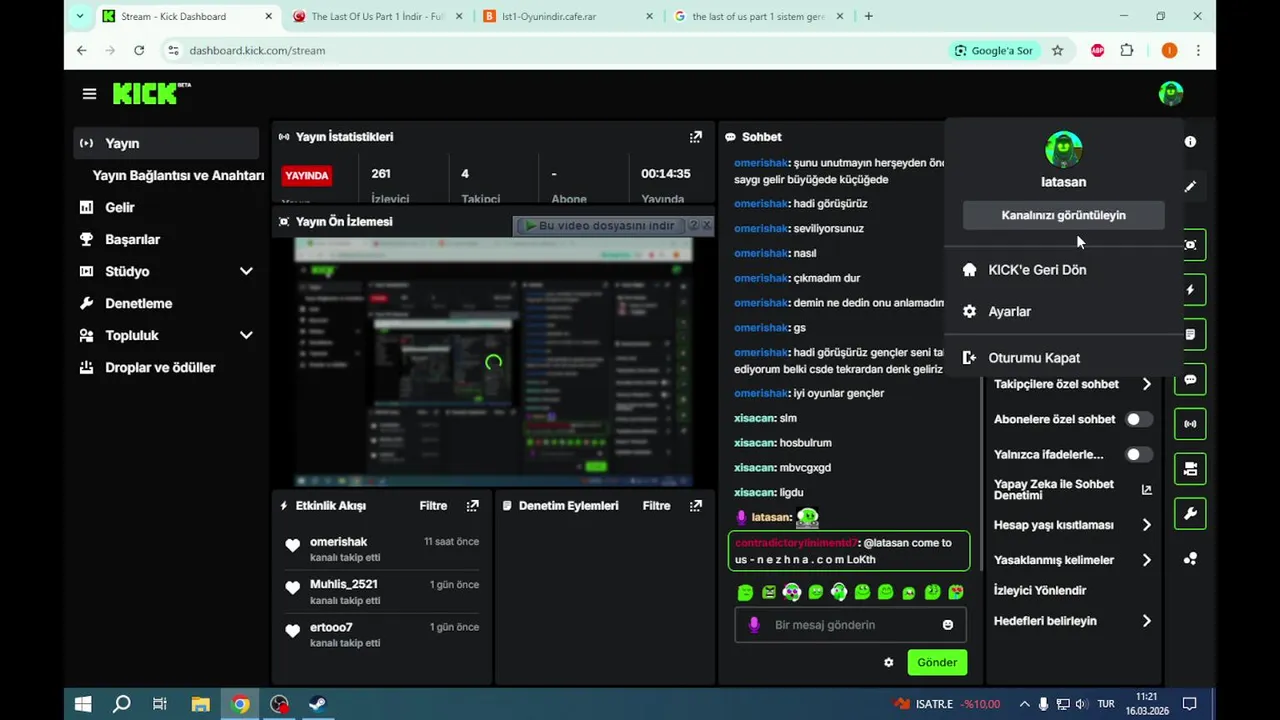Pop out the Etkinlik Akışı panel
This screenshot has width=1280, height=720.
(473, 506)
